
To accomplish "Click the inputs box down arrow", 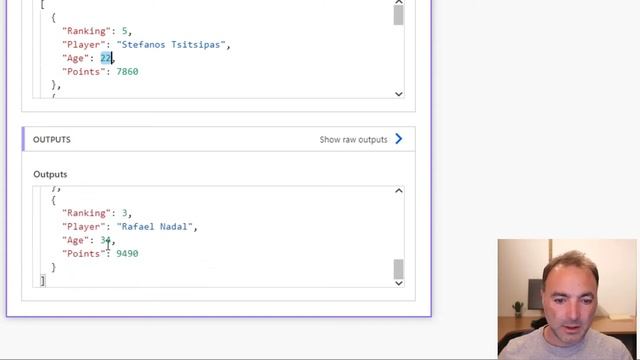I will click(399, 94).
